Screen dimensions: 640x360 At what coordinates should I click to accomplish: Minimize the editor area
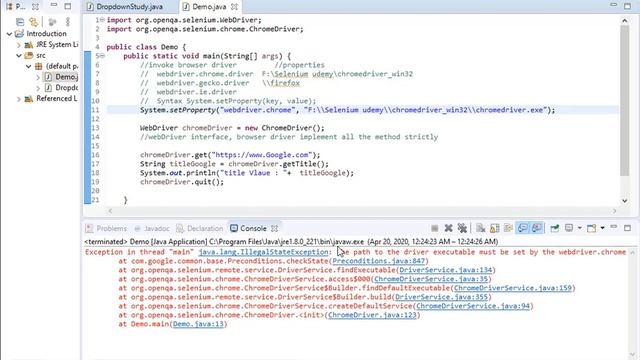click(613, 5)
